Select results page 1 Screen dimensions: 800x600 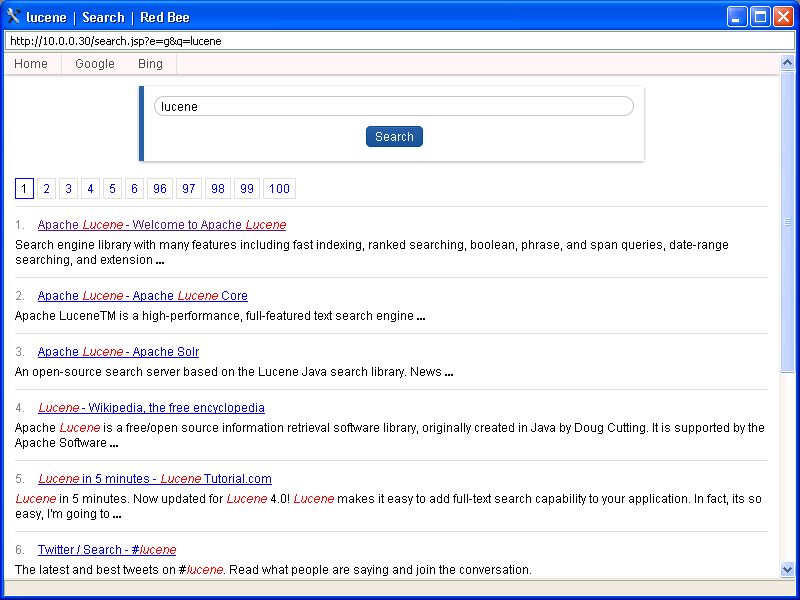pos(24,188)
